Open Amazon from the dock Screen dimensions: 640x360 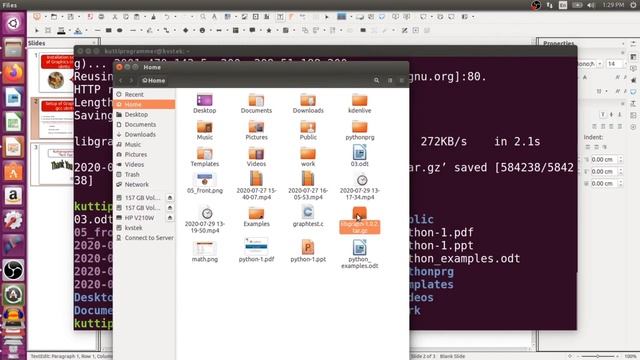pyautogui.click(x=13, y=196)
